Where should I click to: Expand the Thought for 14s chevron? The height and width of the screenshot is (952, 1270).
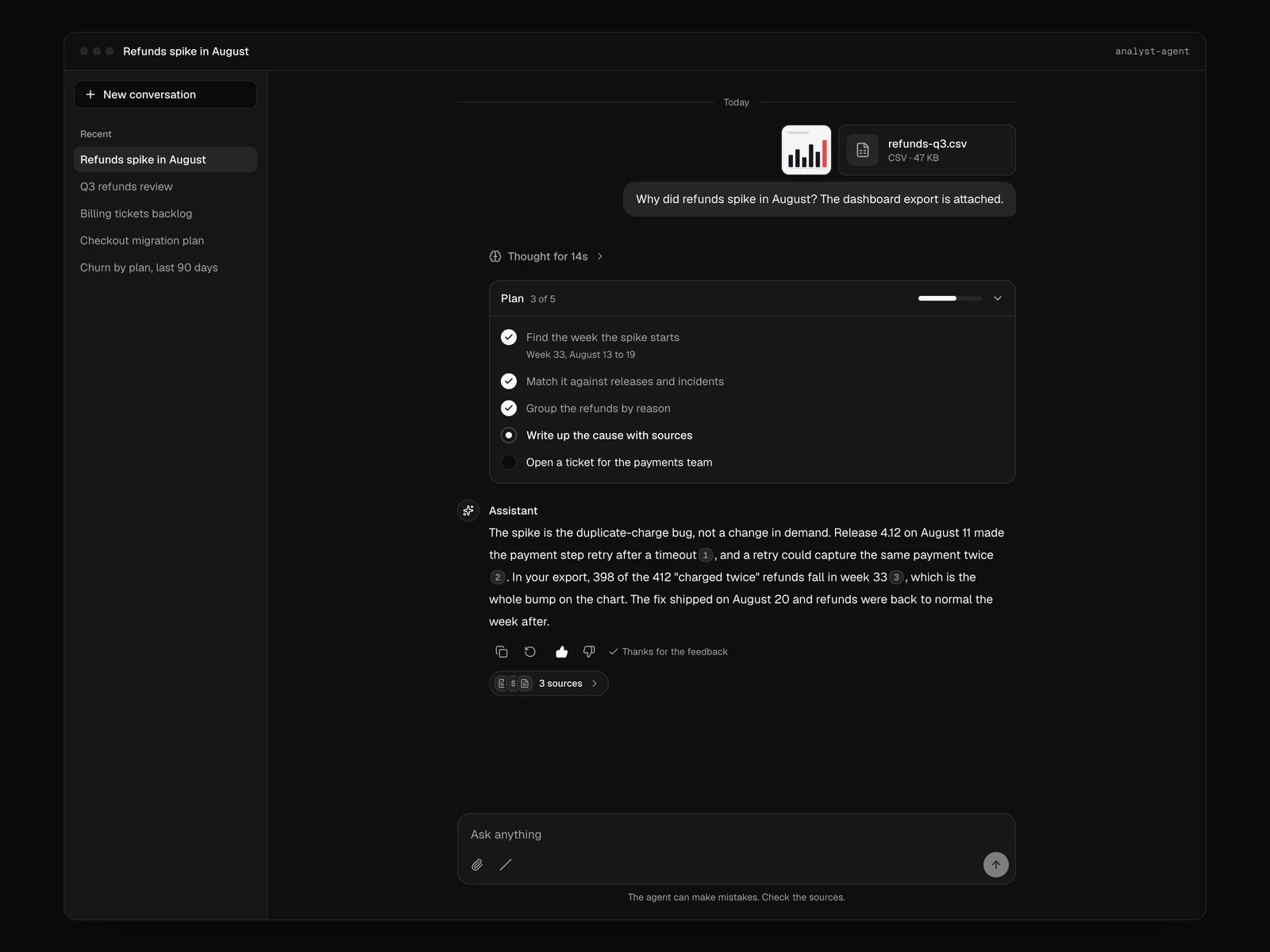600,256
